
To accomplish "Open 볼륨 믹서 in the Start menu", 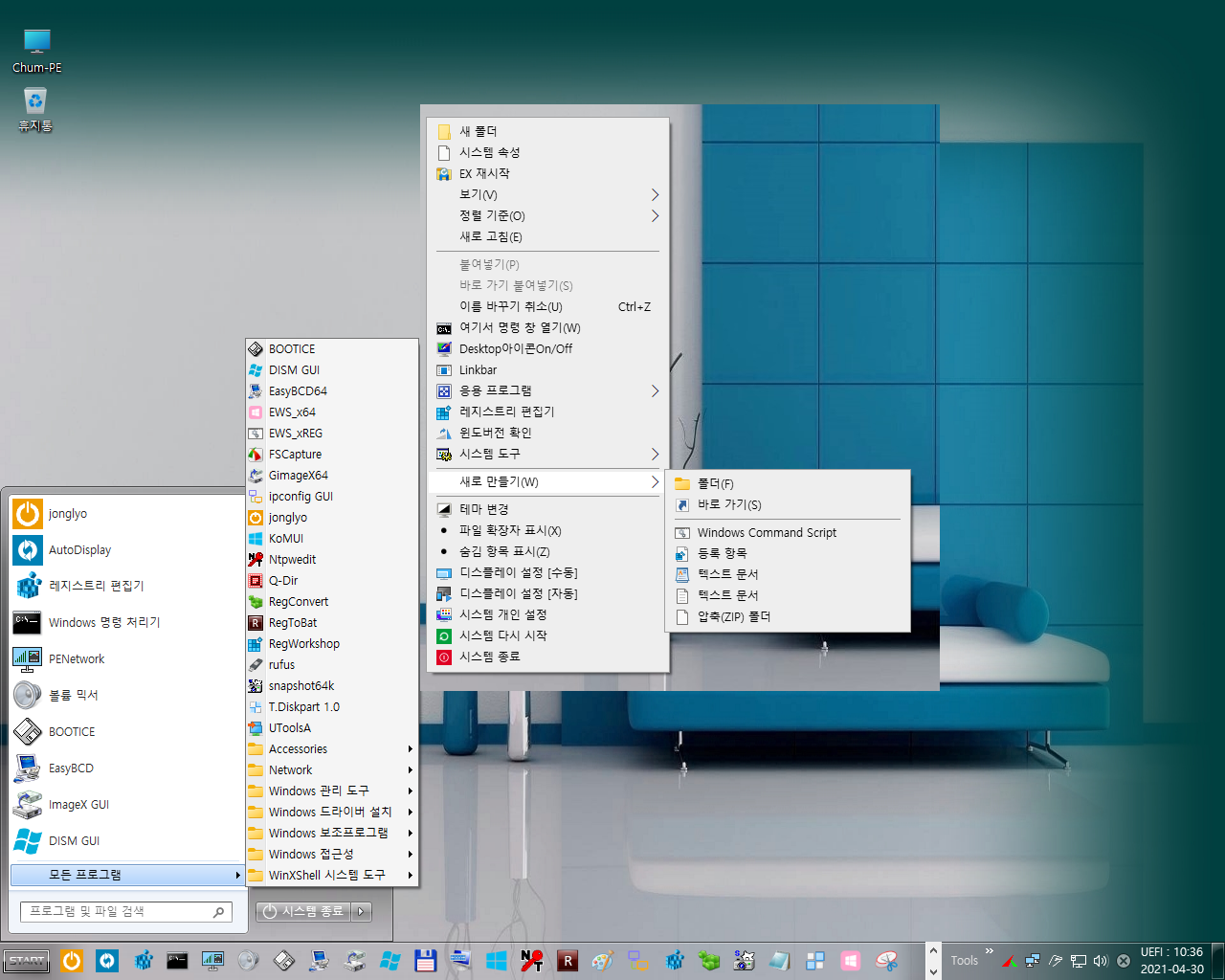I will tap(128, 696).
